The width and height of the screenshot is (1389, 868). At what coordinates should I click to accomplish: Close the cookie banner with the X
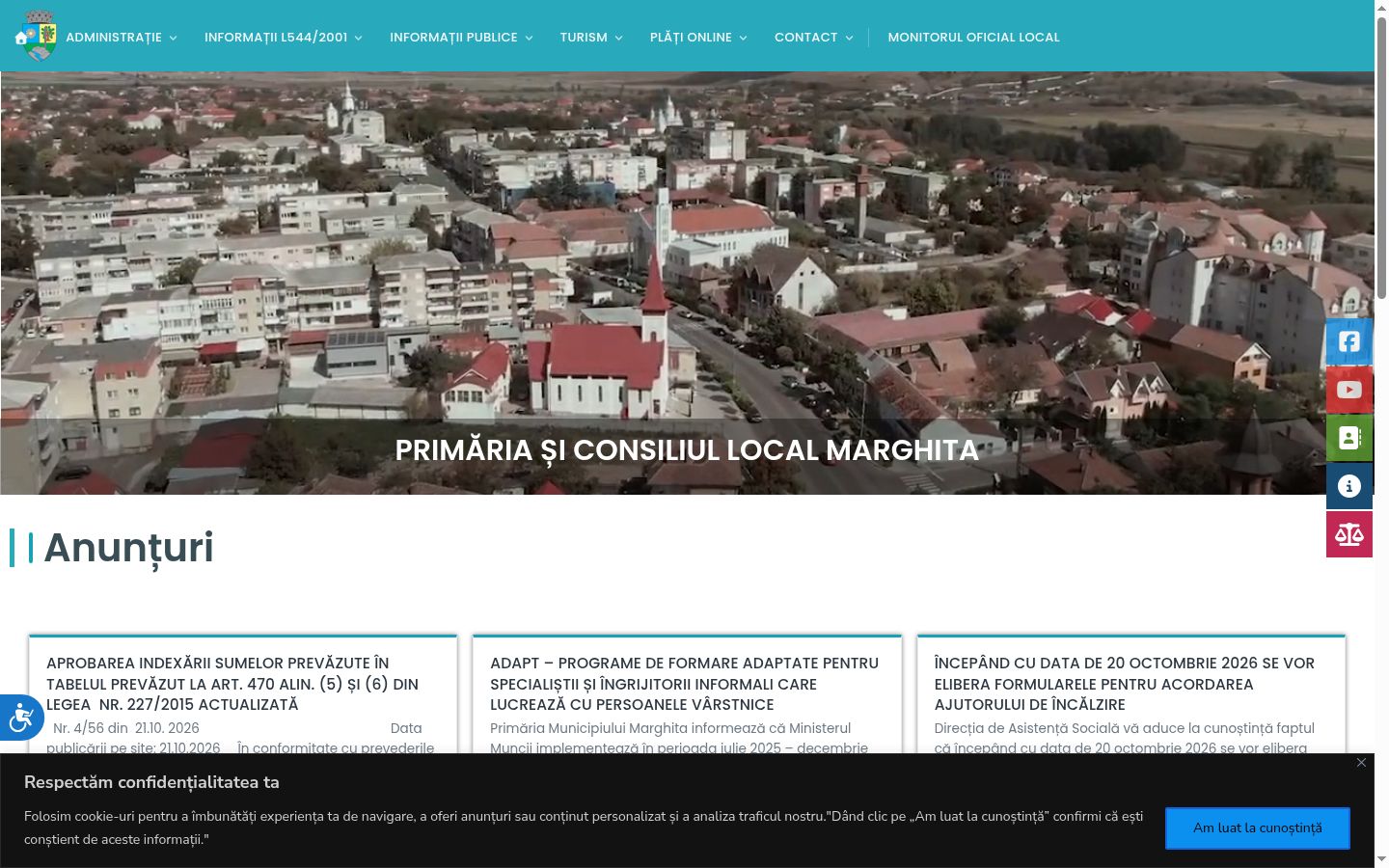point(1361,763)
